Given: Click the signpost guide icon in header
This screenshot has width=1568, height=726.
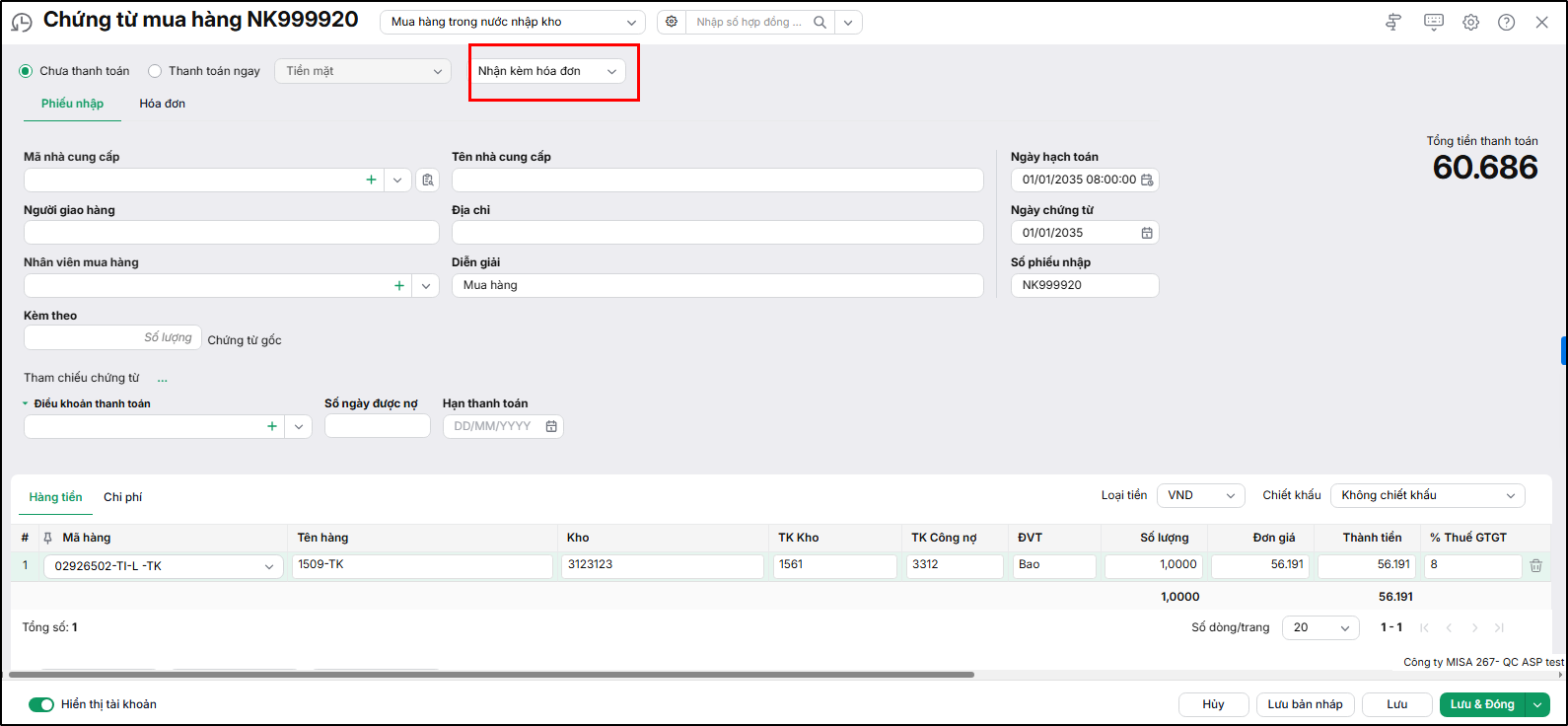Looking at the screenshot, I should (1393, 22).
